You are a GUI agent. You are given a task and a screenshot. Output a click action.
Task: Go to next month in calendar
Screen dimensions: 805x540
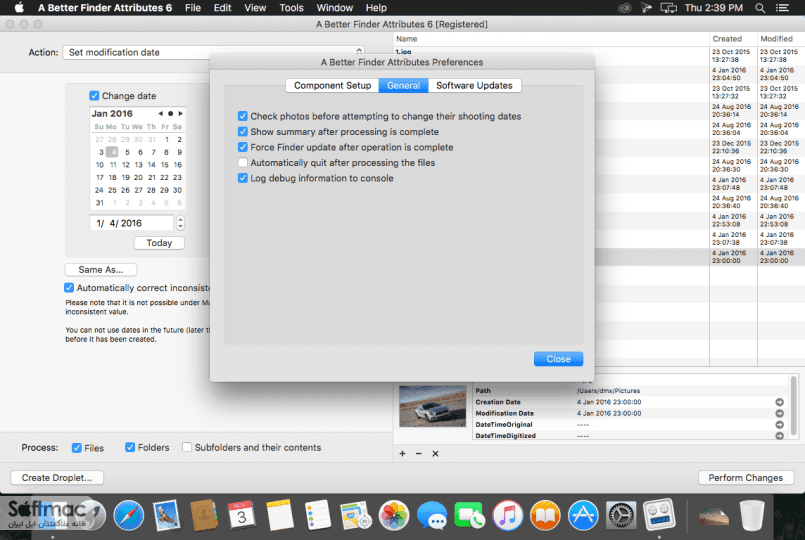[180, 113]
